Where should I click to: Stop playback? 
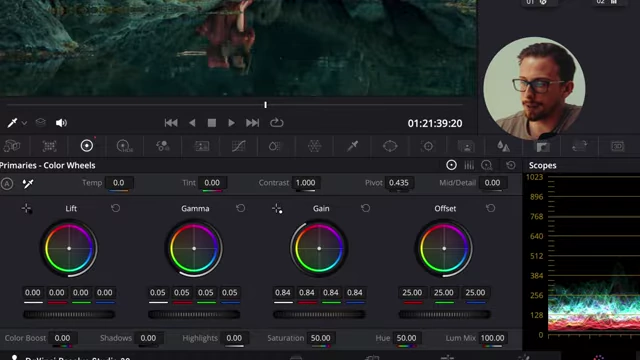(211, 122)
